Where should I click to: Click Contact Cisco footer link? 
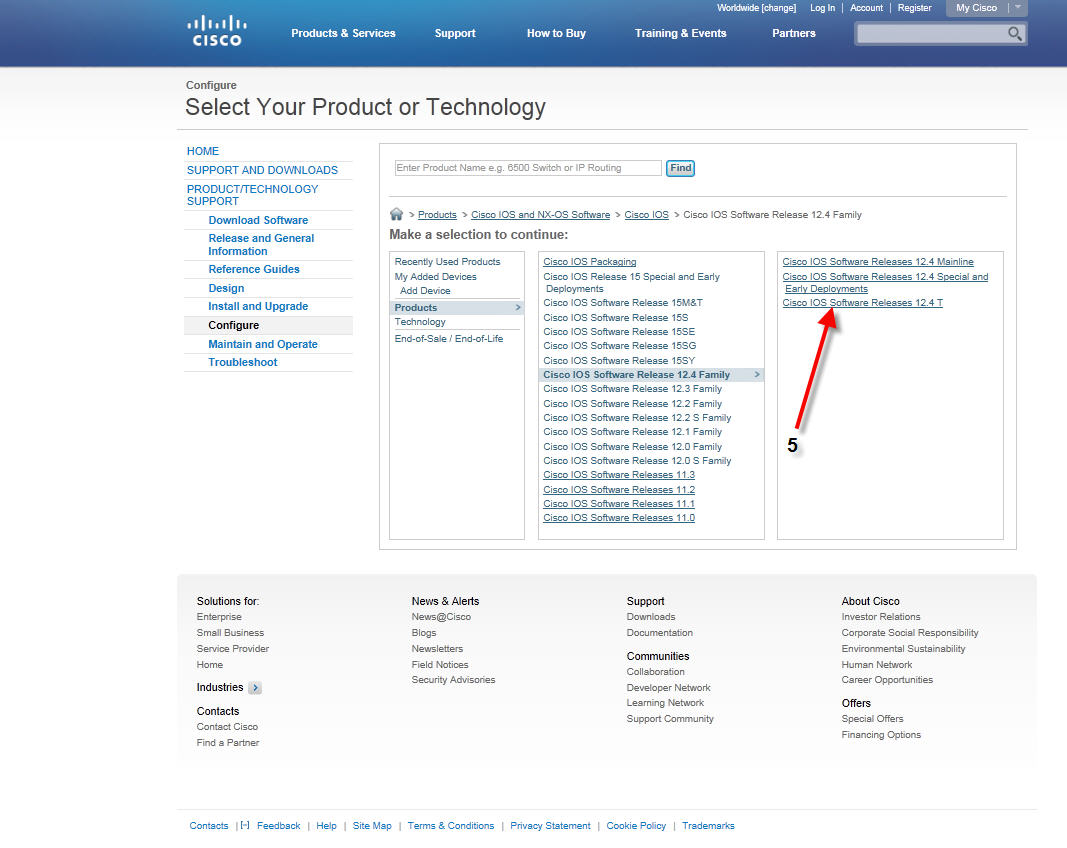(227, 727)
